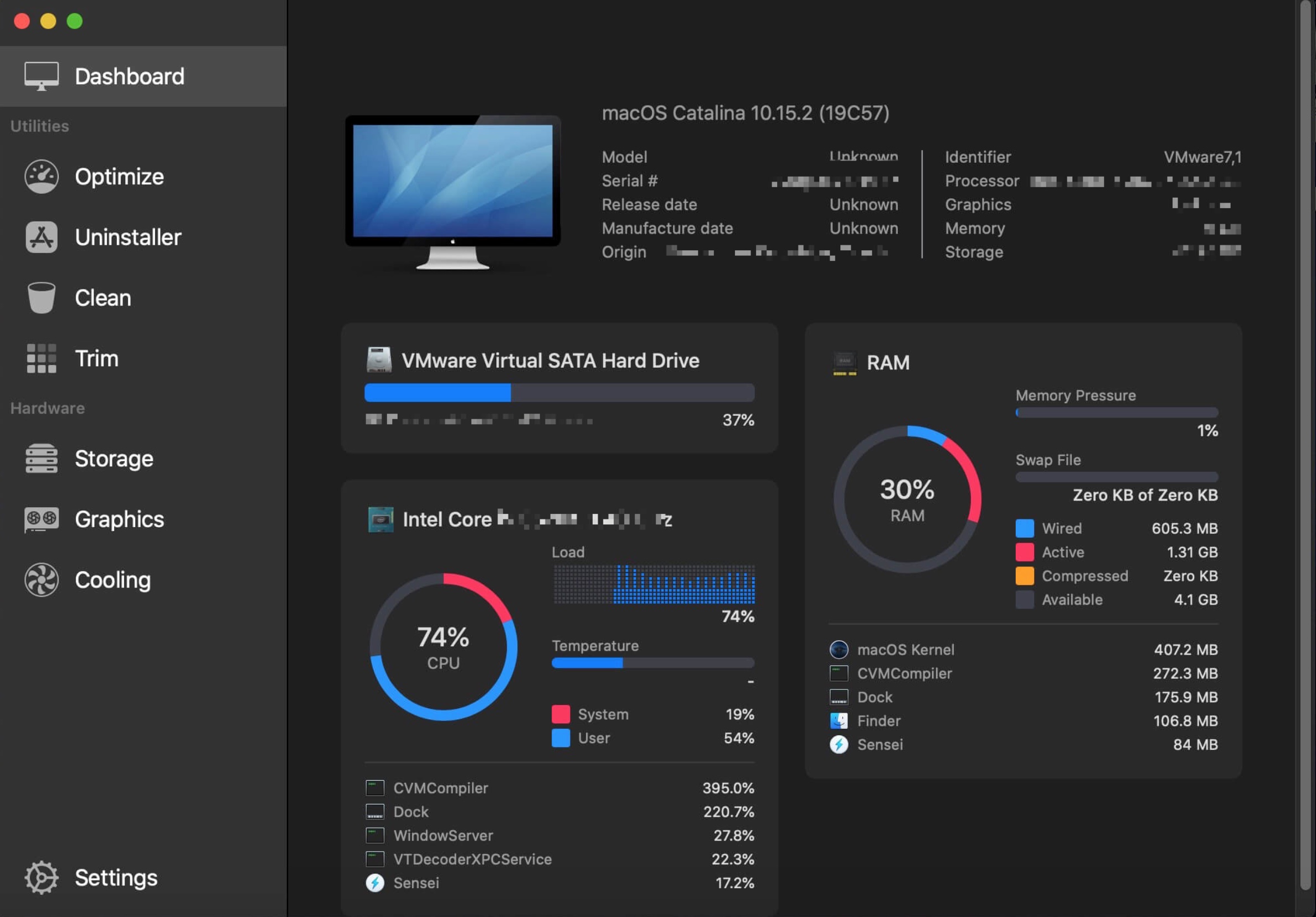Select the Storage drive stack icon
The image size is (1316, 917).
click(42, 458)
